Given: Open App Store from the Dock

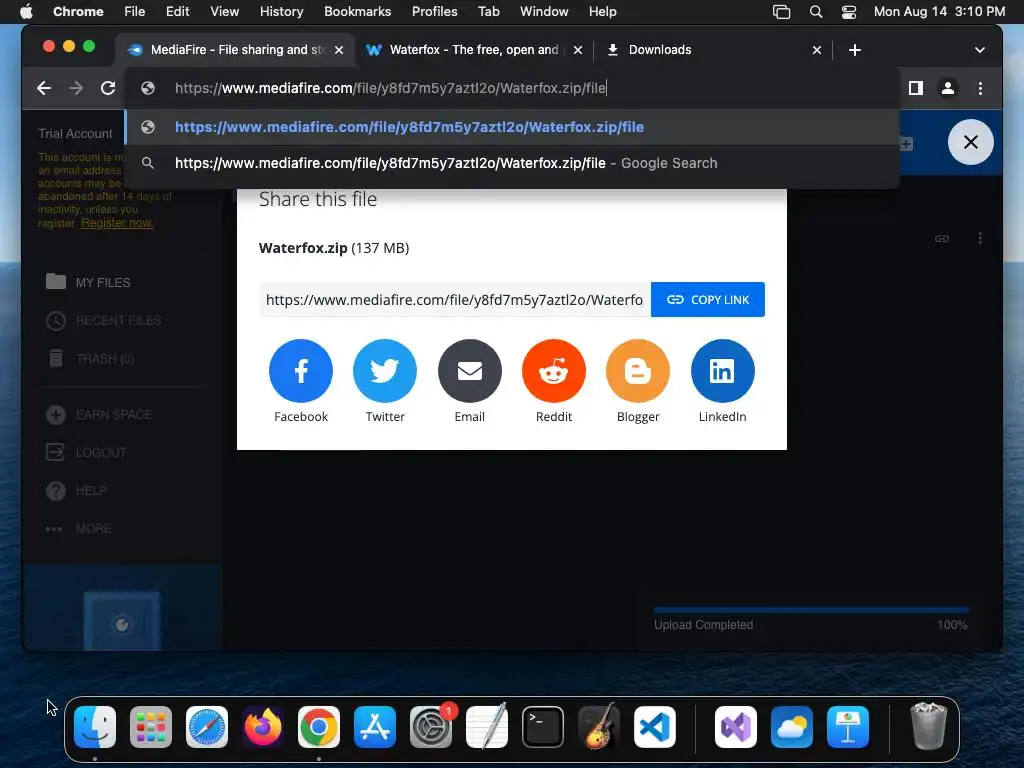Looking at the screenshot, I should 375,727.
